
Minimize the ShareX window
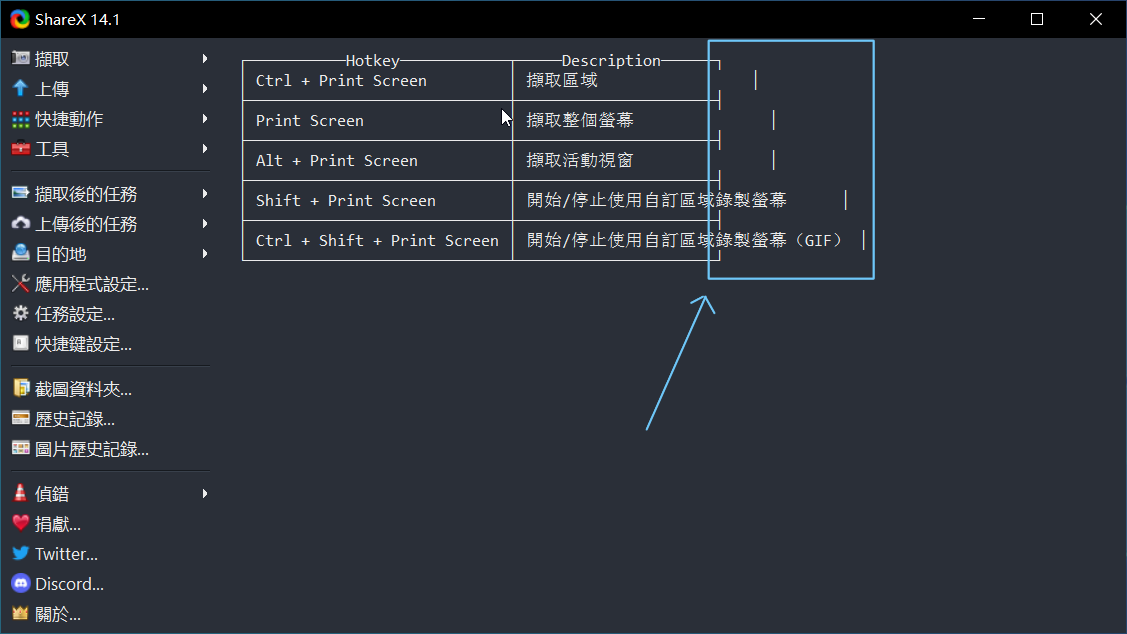pos(979,19)
